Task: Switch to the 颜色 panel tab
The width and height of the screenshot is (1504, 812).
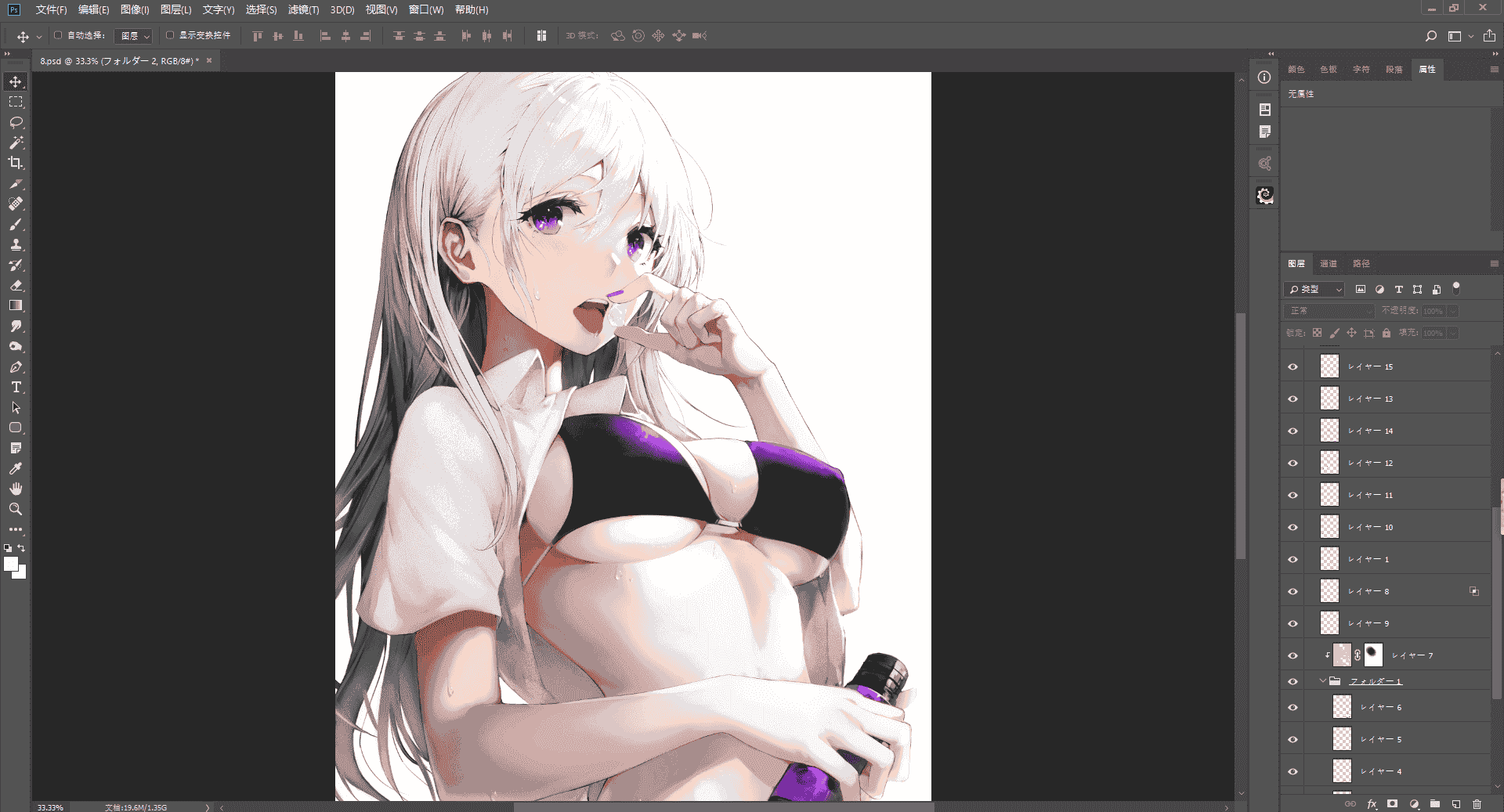Action: click(x=1296, y=70)
